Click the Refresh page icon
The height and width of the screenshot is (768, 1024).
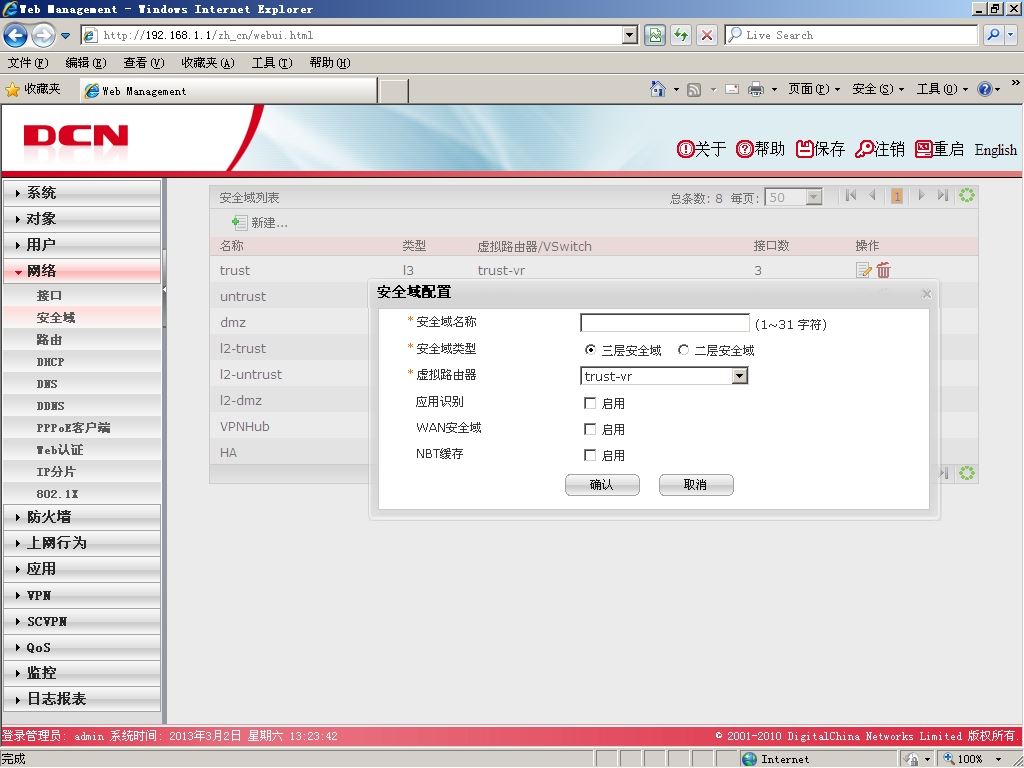[681, 35]
